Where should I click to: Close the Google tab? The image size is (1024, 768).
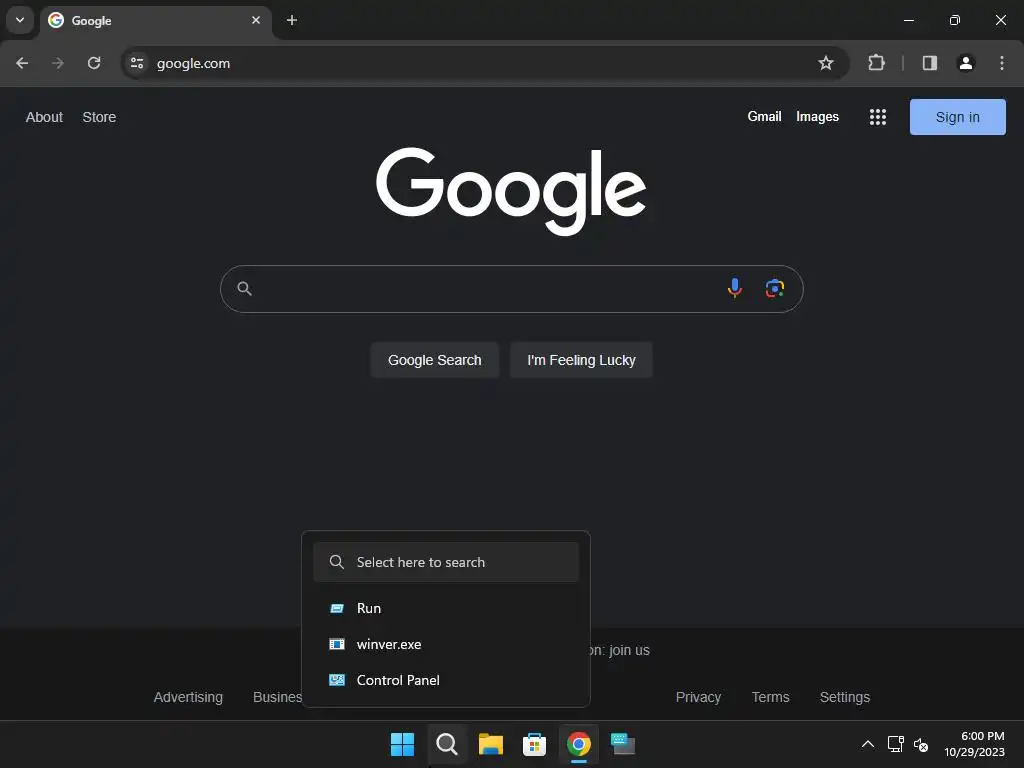pyautogui.click(x=256, y=20)
